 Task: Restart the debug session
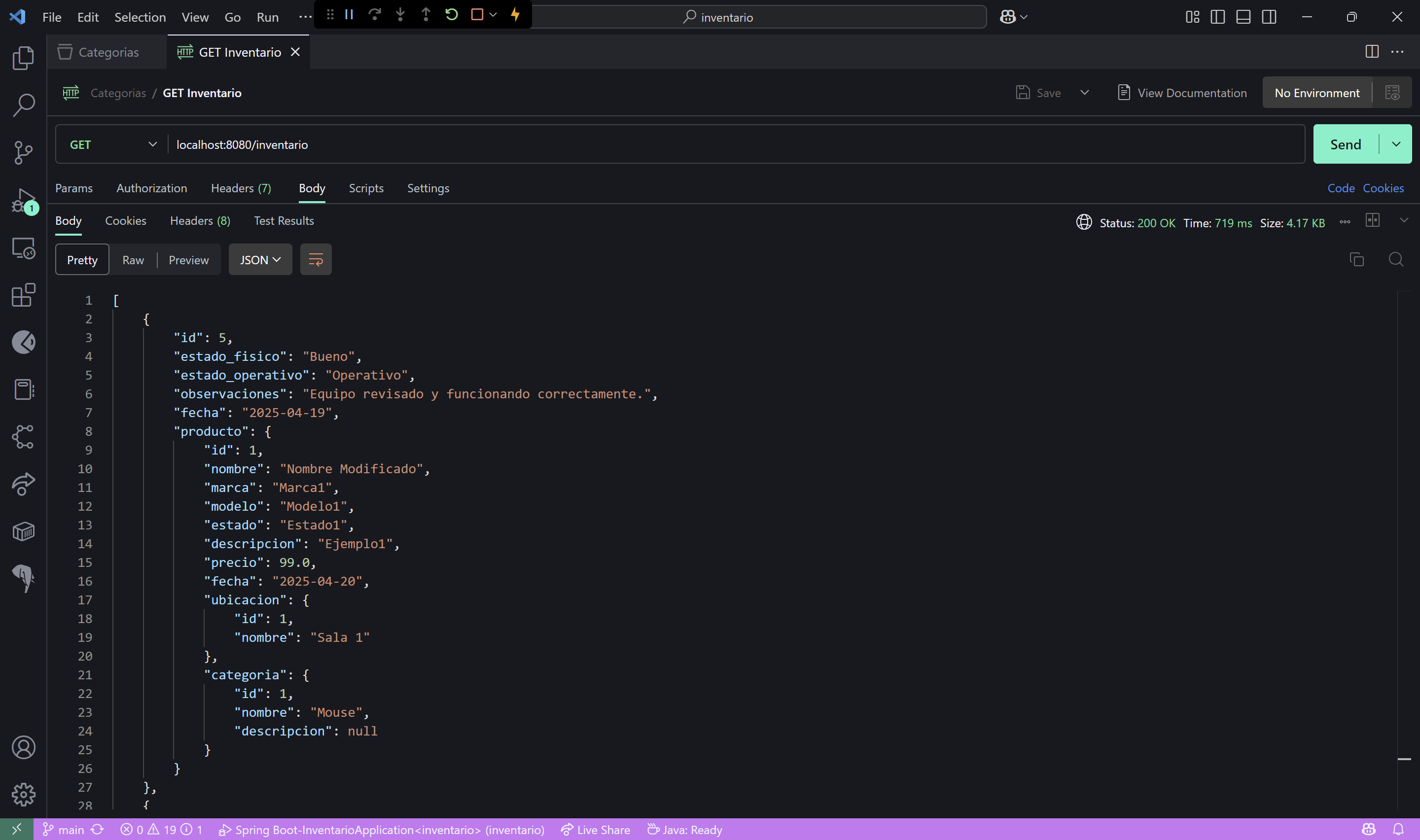tap(451, 15)
